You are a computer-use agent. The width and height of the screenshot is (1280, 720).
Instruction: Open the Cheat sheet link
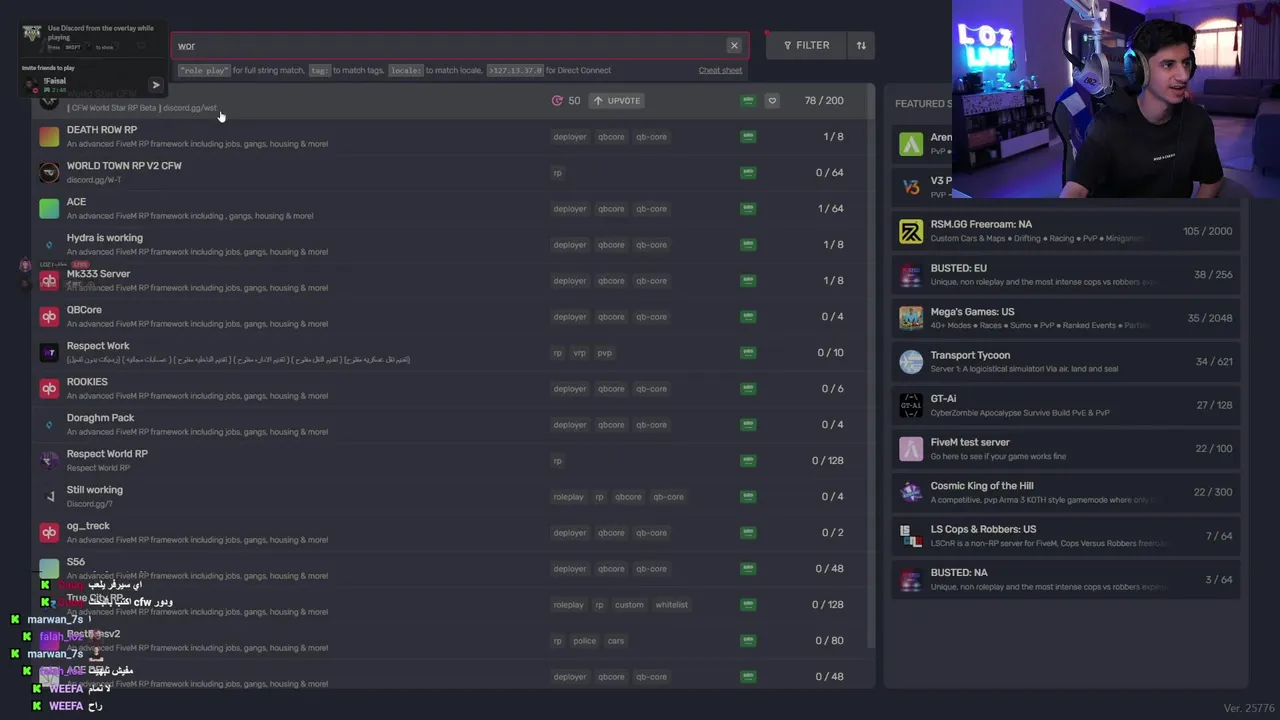point(720,70)
